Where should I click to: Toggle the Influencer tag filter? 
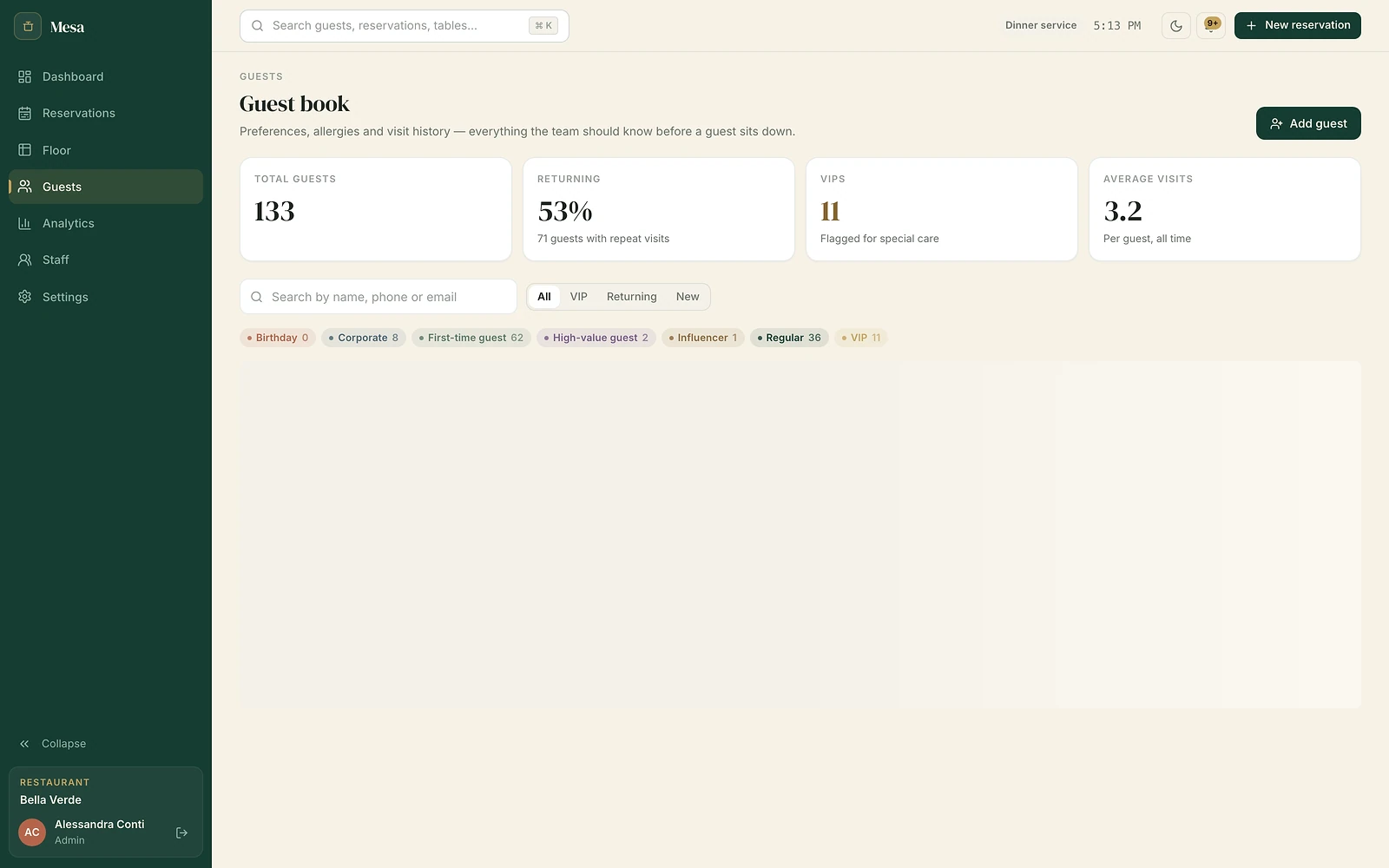[703, 338]
